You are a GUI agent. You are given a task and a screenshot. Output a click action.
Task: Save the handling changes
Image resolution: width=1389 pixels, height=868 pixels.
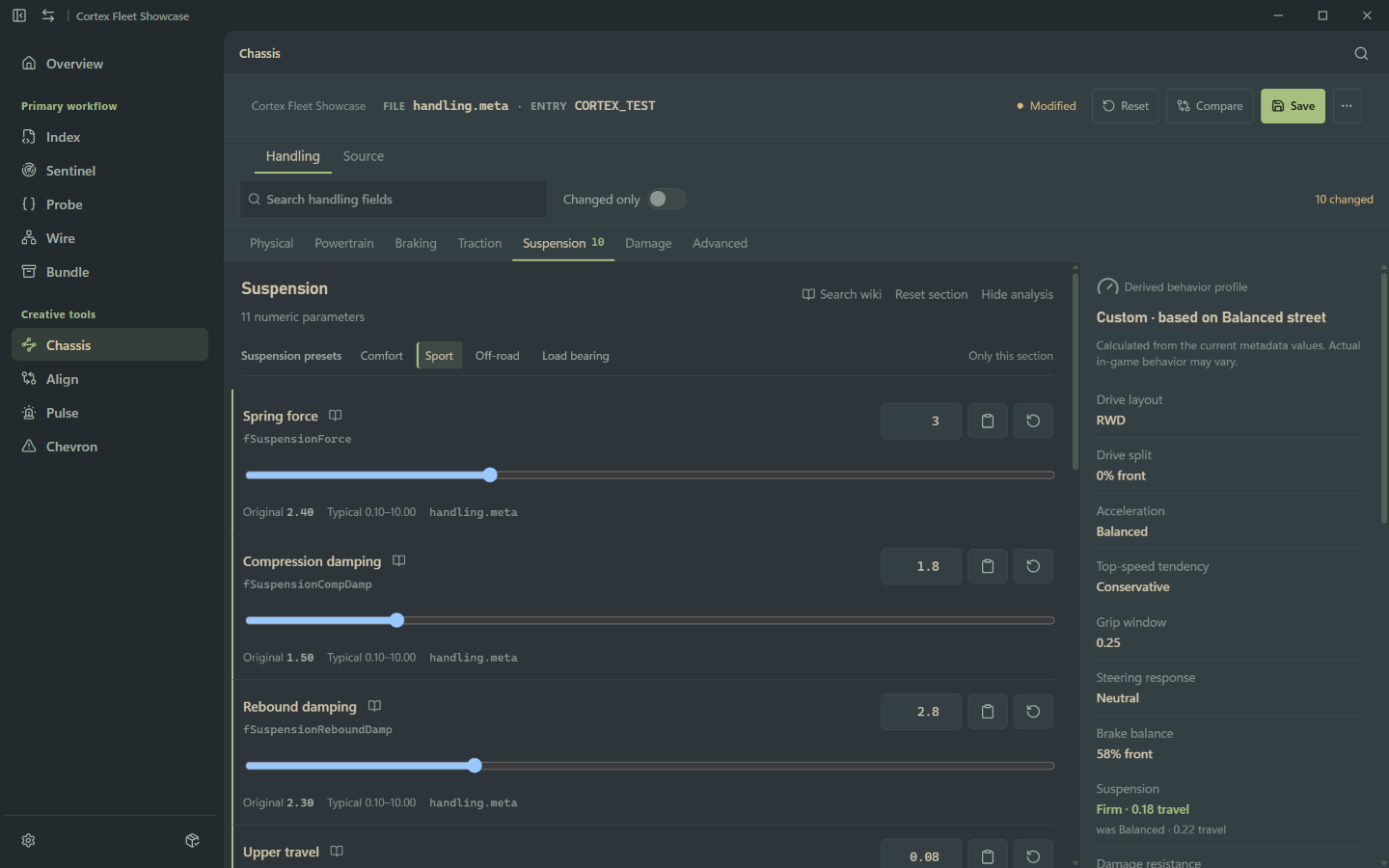click(1293, 106)
